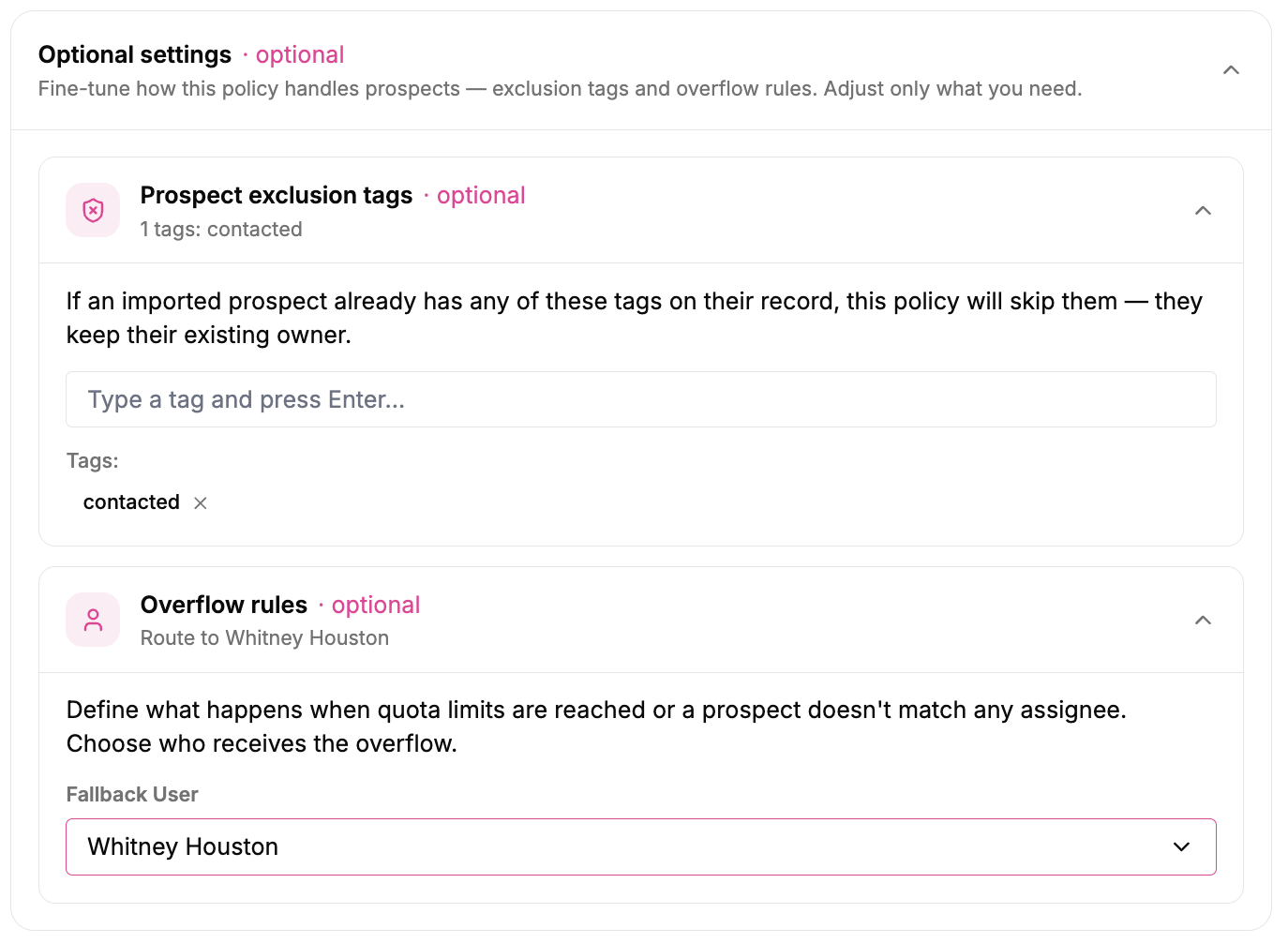Viewport: 1288px width, 943px height.
Task: Collapse the Optional settings section chevron
Action: [1231, 70]
